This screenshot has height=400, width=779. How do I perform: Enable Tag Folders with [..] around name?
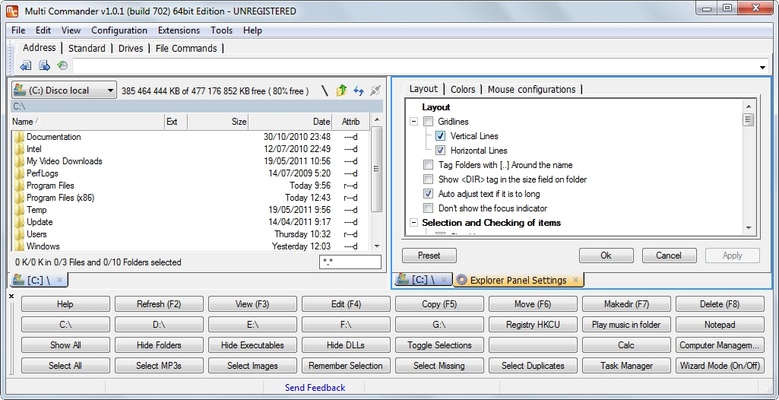pyautogui.click(x=428, y=164)
